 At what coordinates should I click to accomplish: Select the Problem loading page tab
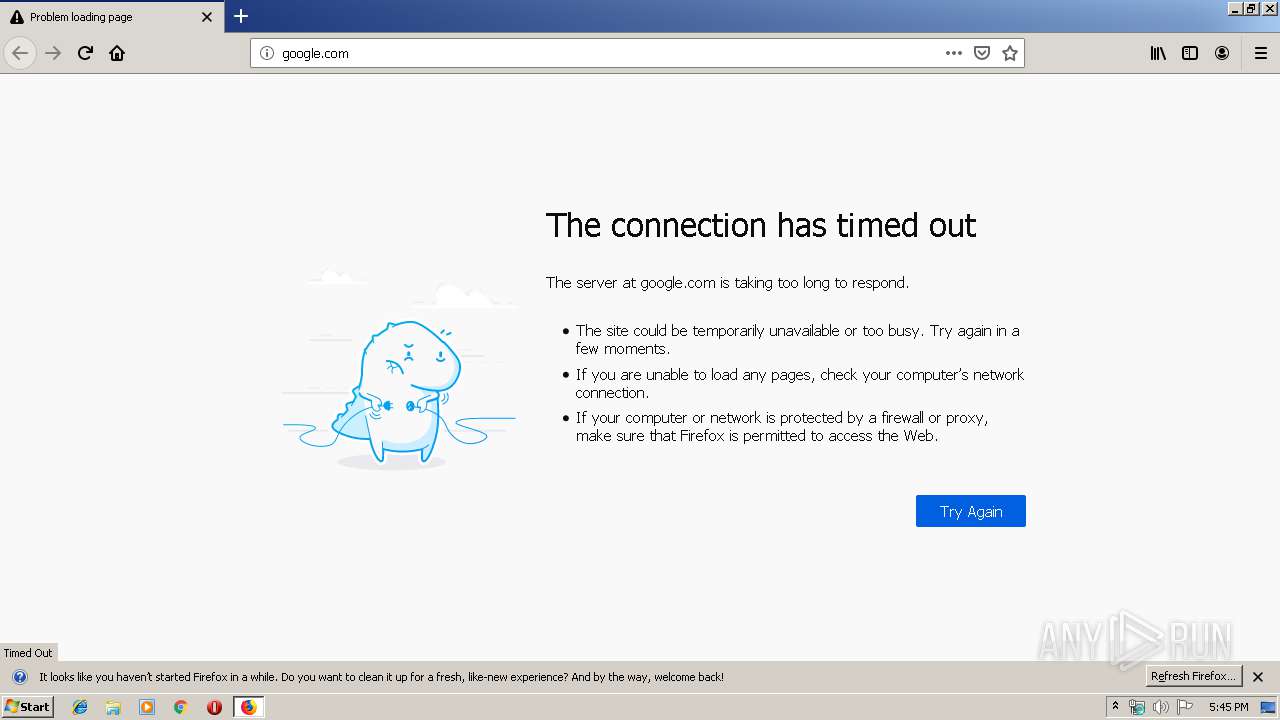tap(112, 17)
